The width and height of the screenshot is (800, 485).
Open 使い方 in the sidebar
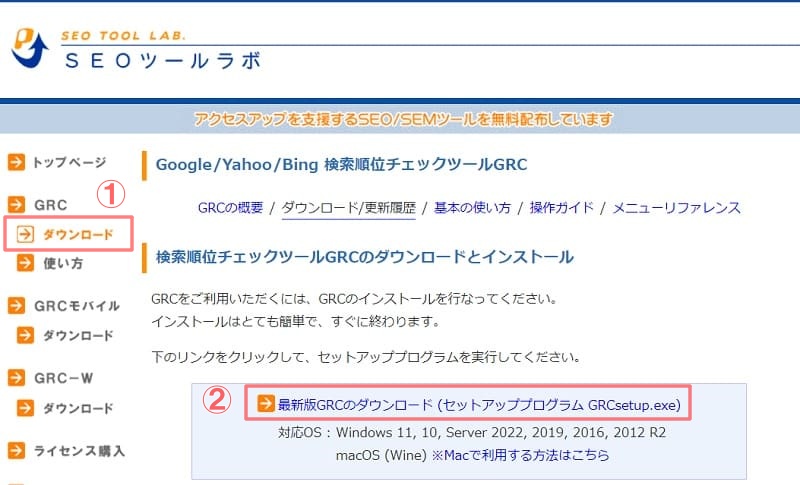pyautogui.click(x=63, y=263)
